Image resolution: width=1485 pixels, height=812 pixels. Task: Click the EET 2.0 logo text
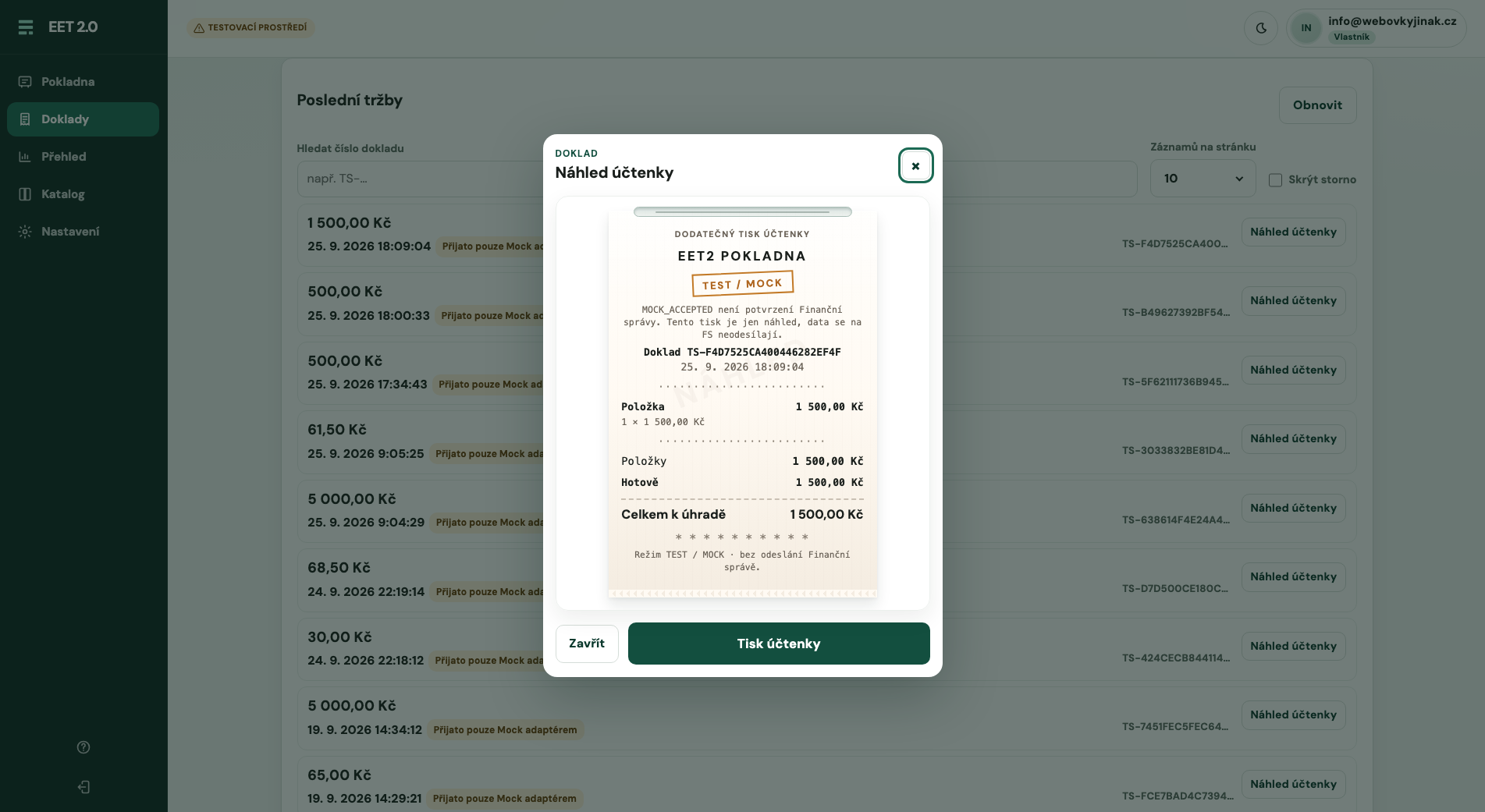tap(73, 27)
